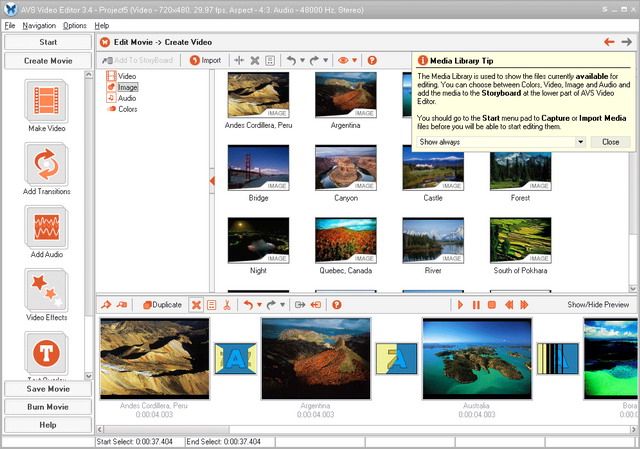Go back with the orange left arrow

(x=609, y=42)
